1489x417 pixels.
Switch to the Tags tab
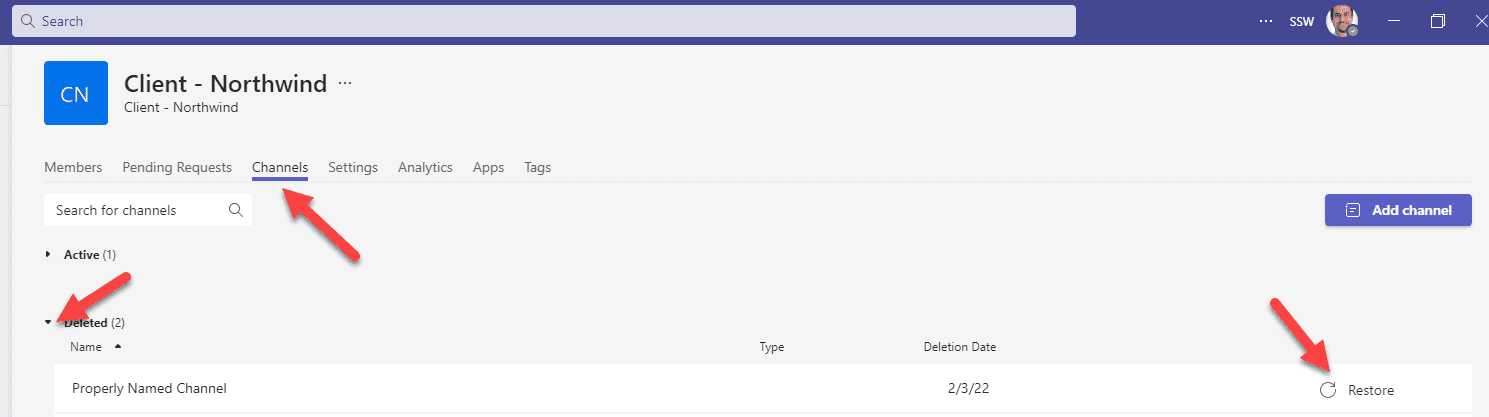537,168
